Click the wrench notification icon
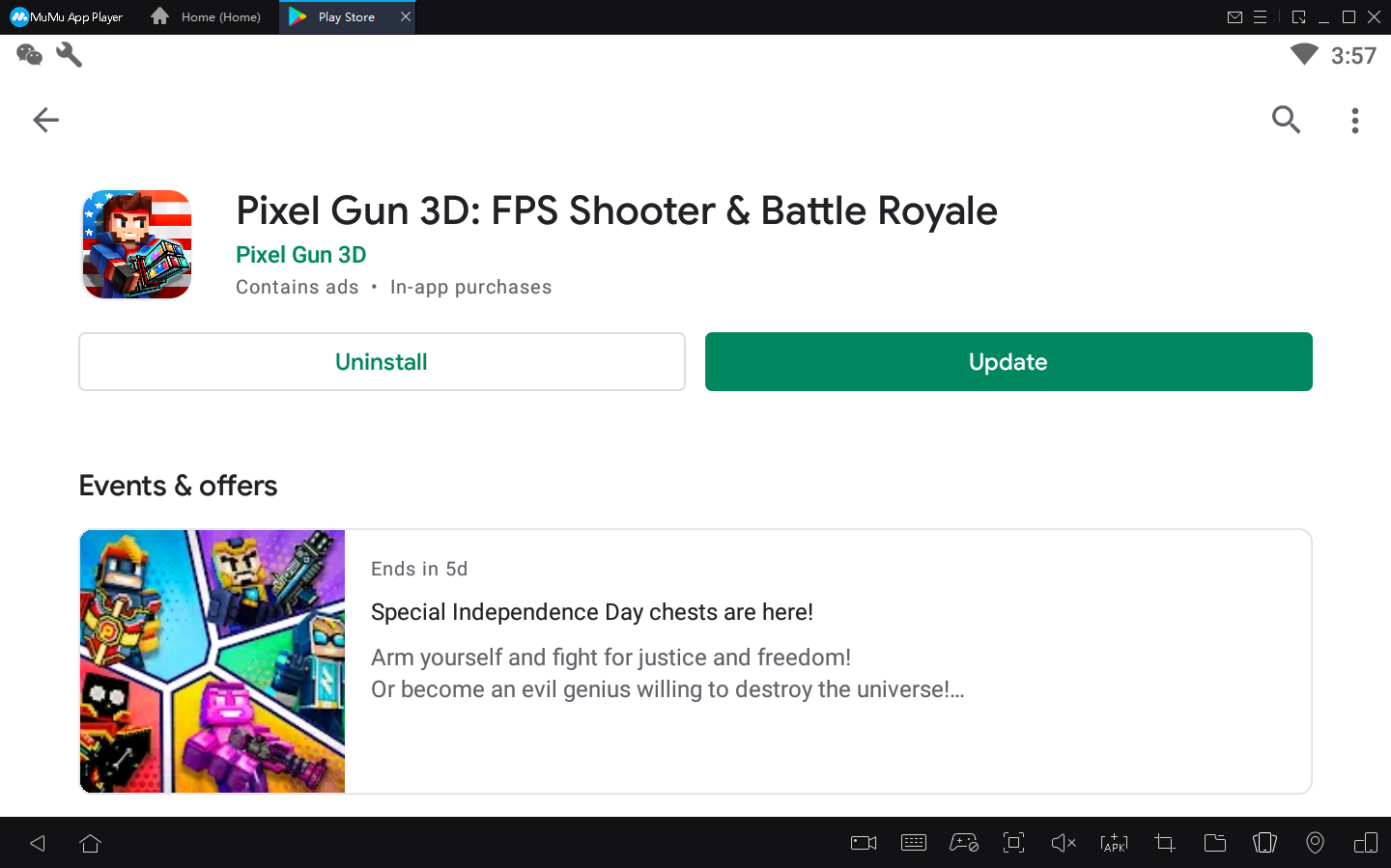Image resolution: width=1391 pixels, height=868 pixels. coord(70,55)
